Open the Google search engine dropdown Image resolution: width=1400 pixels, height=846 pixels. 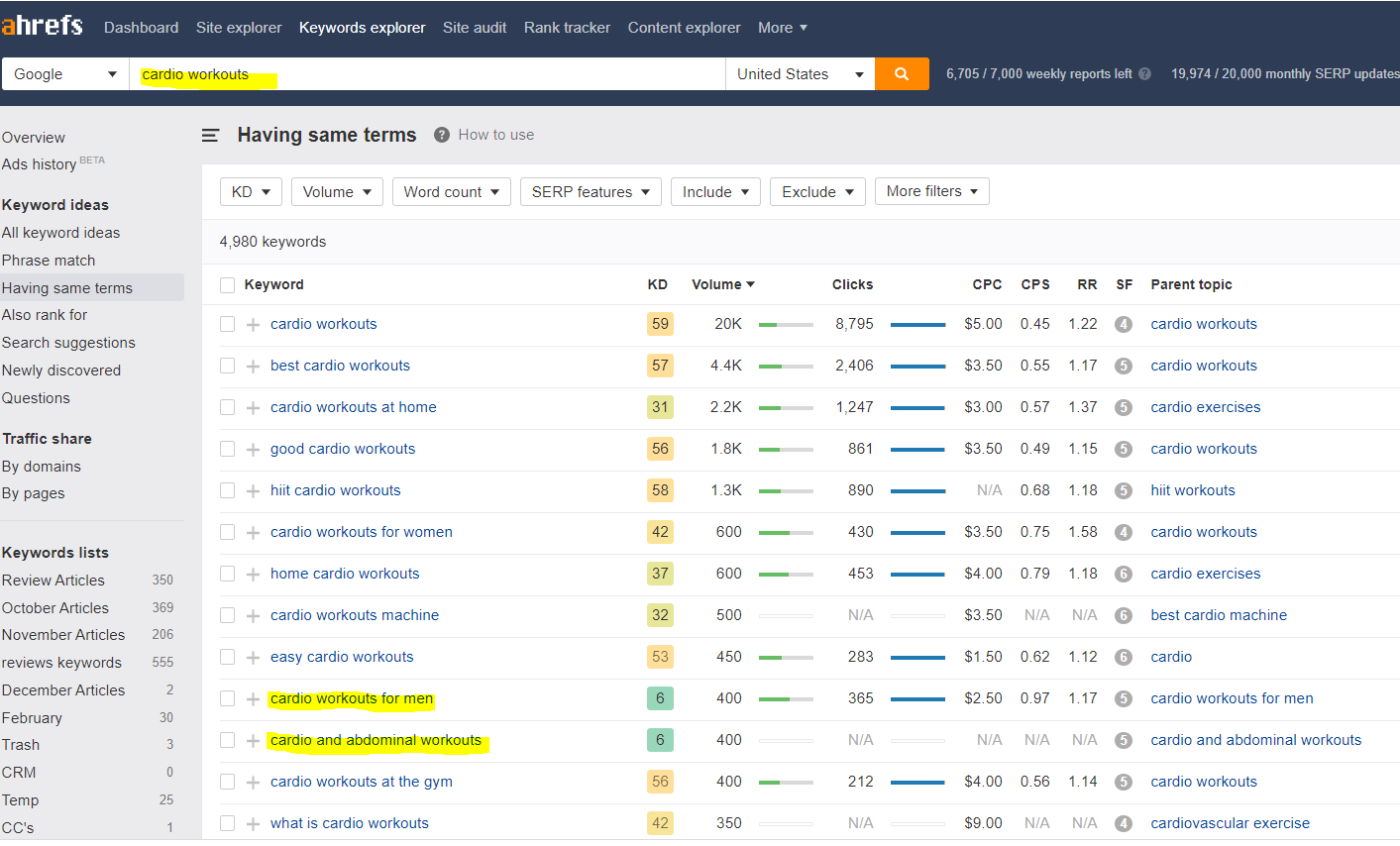tap(65, 74)
